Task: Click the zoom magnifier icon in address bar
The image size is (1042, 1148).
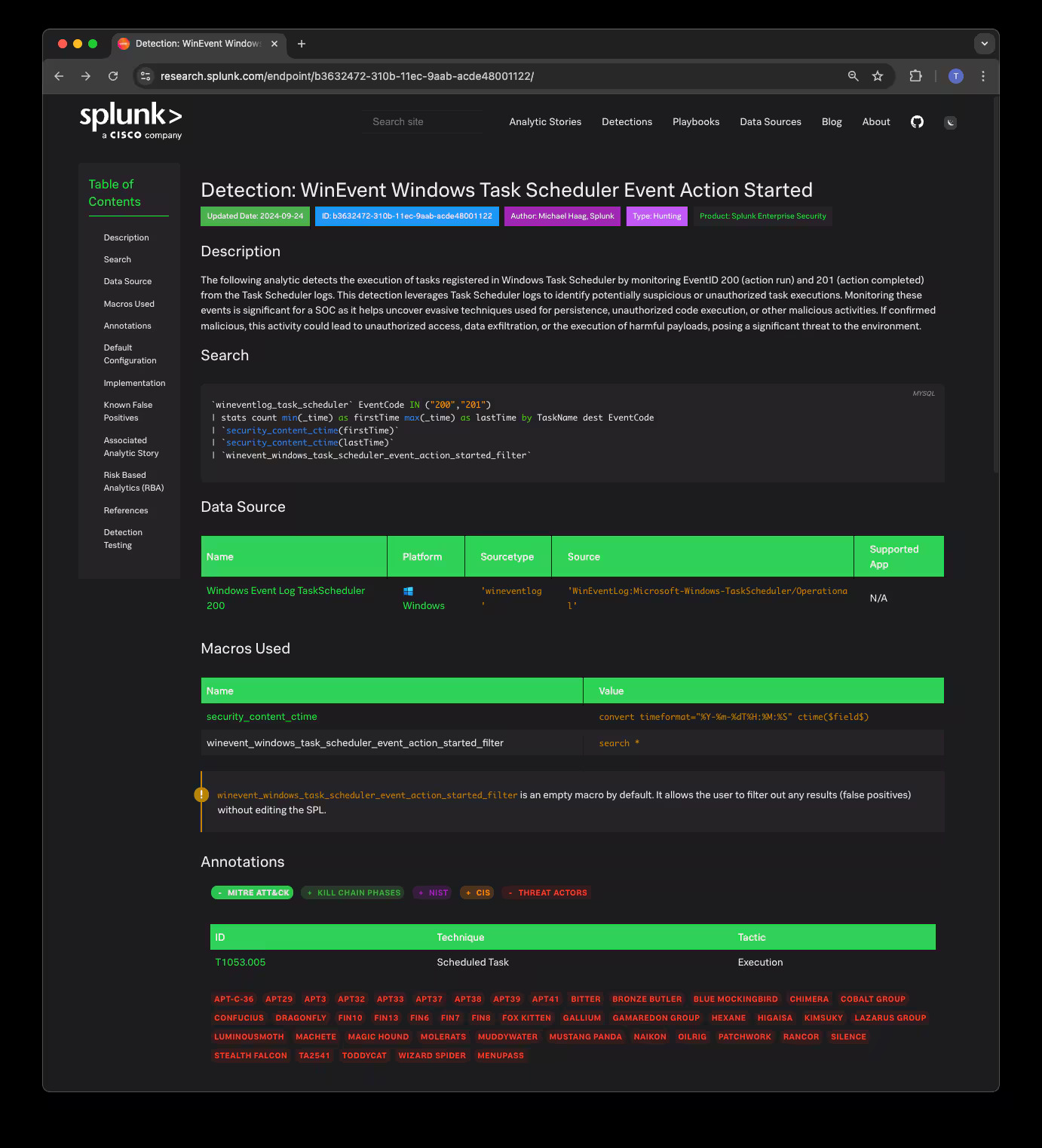Action: [853, 76]
